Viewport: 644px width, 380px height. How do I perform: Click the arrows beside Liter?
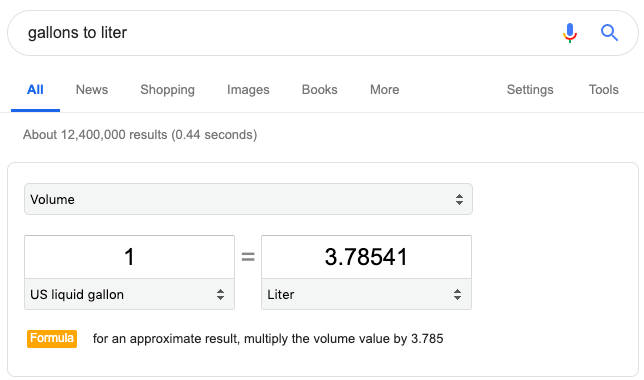tap(458, 295)
